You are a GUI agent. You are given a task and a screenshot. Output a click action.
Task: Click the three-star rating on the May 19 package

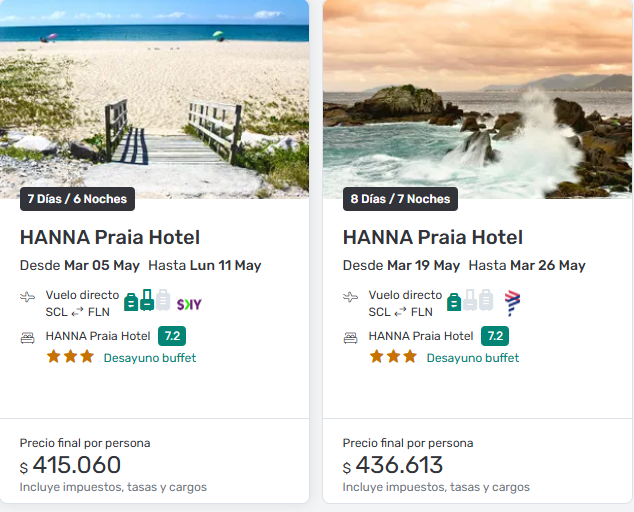click(x=393, y=357)
